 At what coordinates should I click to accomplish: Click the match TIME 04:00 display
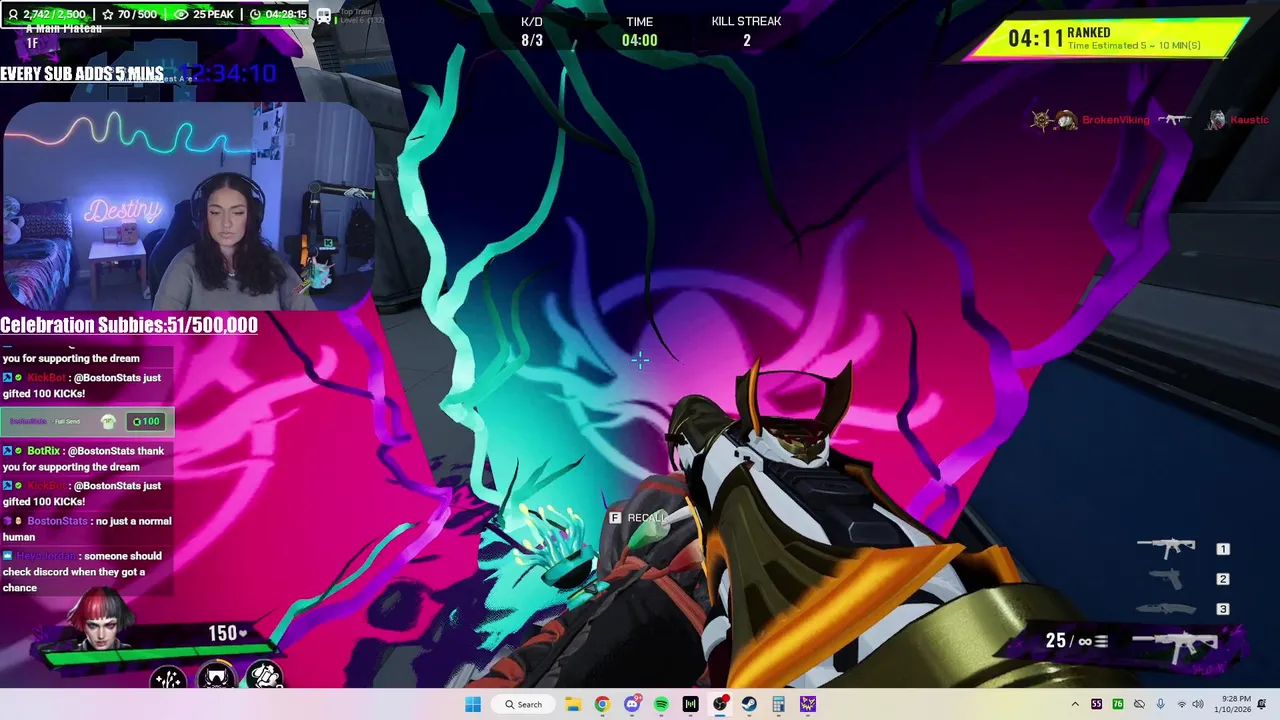[x=640, y=31]
